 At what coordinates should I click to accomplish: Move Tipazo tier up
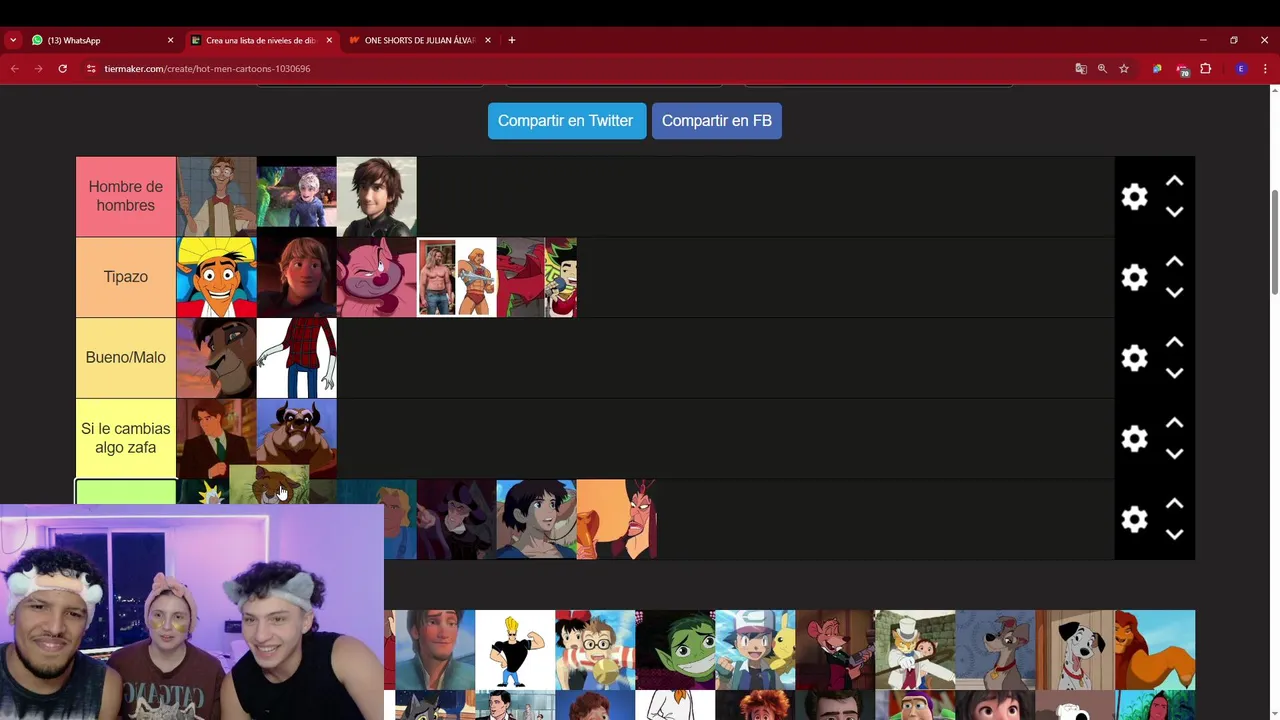coord(1175,262)
